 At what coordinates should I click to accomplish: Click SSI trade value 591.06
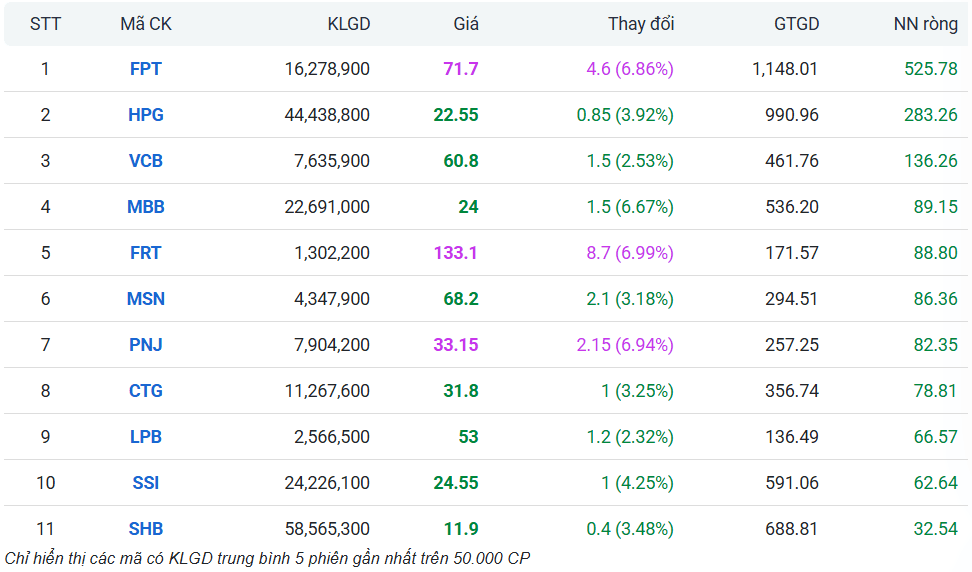792,483
